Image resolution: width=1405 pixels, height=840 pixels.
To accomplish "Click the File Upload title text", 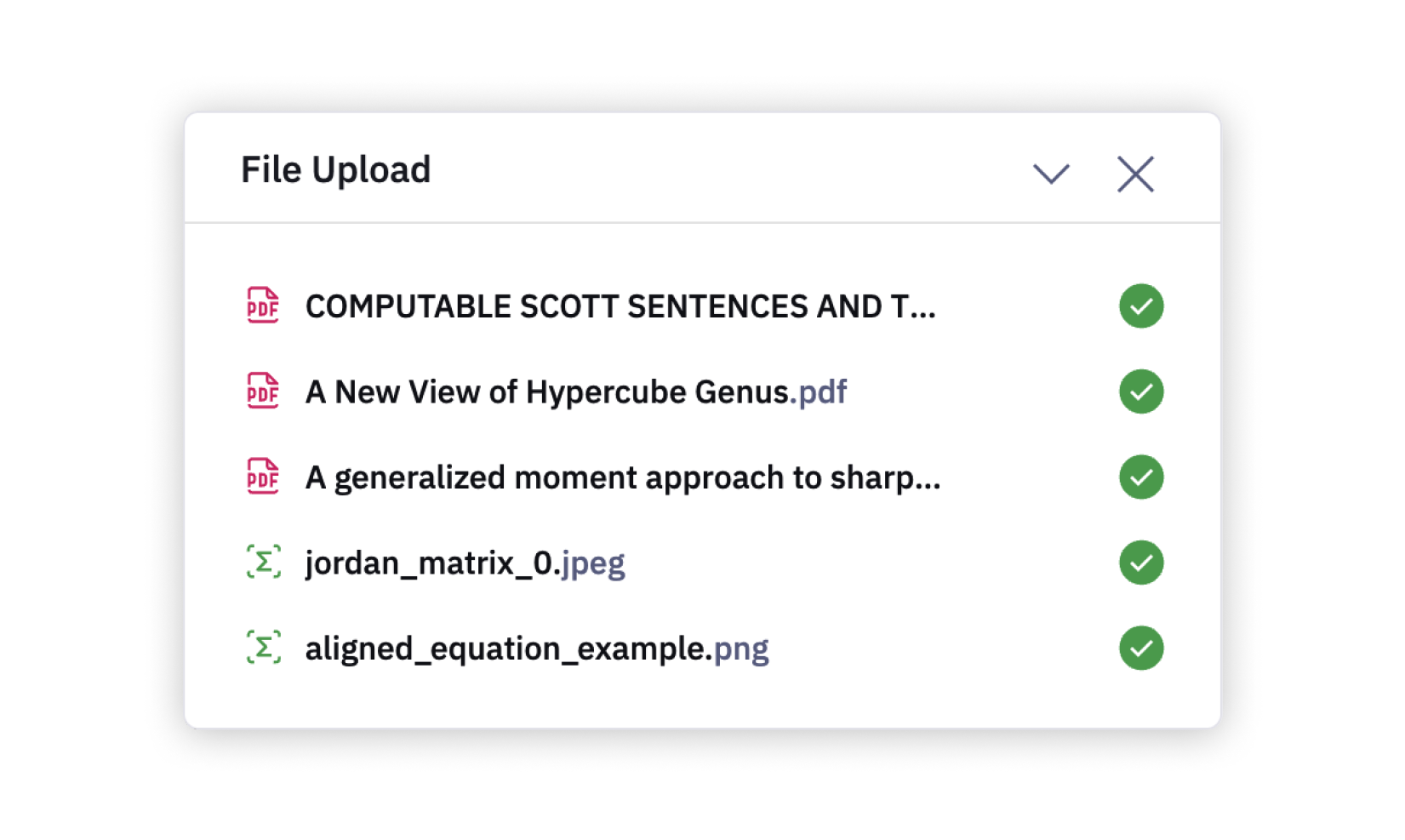I will [335, 169].
